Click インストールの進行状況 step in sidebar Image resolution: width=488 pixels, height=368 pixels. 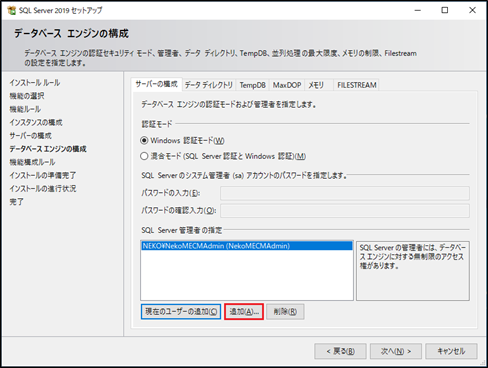(43, 189)
